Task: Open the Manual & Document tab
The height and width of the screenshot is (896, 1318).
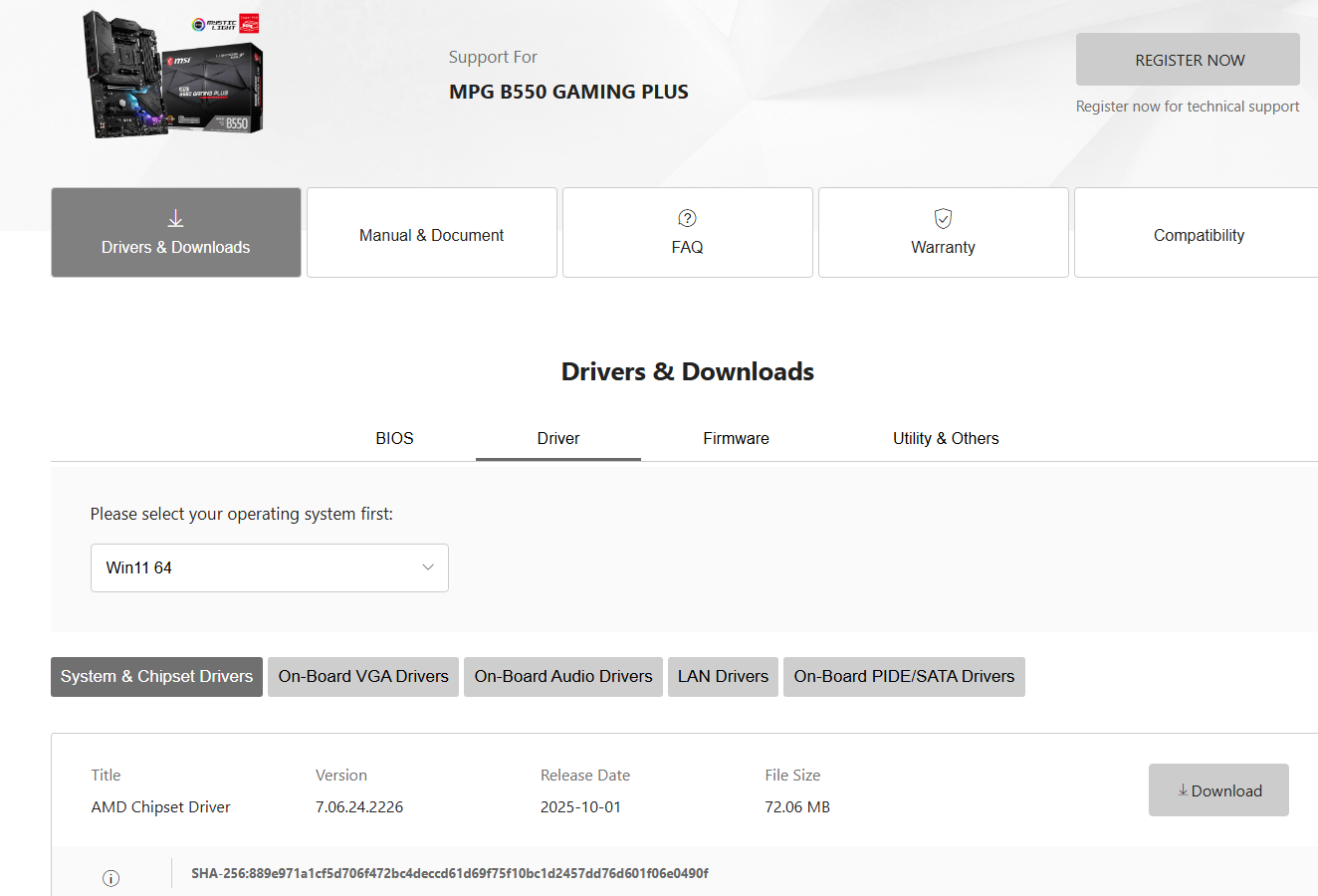Action: click(432, 233)
